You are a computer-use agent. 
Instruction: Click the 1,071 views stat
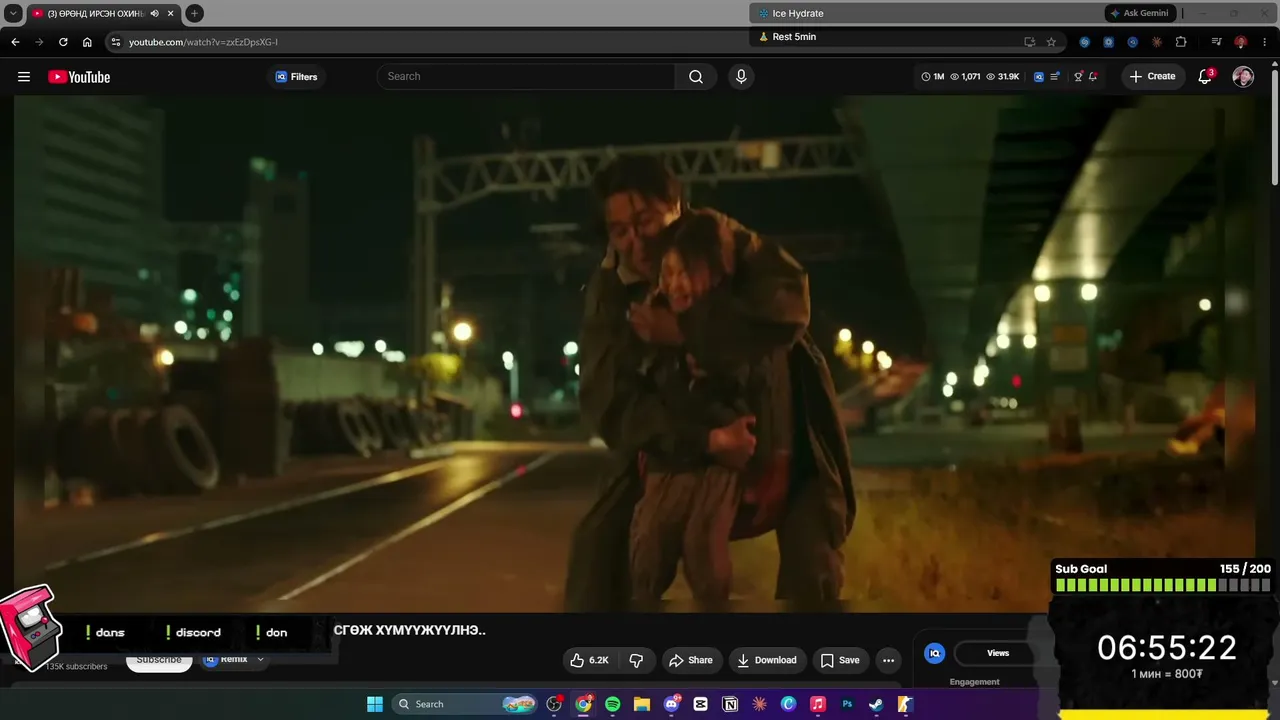click(x=965, y=77)
